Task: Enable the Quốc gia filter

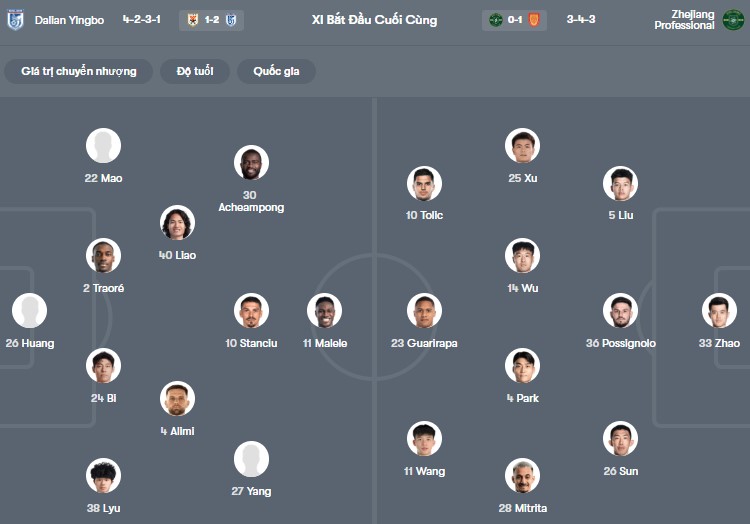Action: (x=276, y=71)
